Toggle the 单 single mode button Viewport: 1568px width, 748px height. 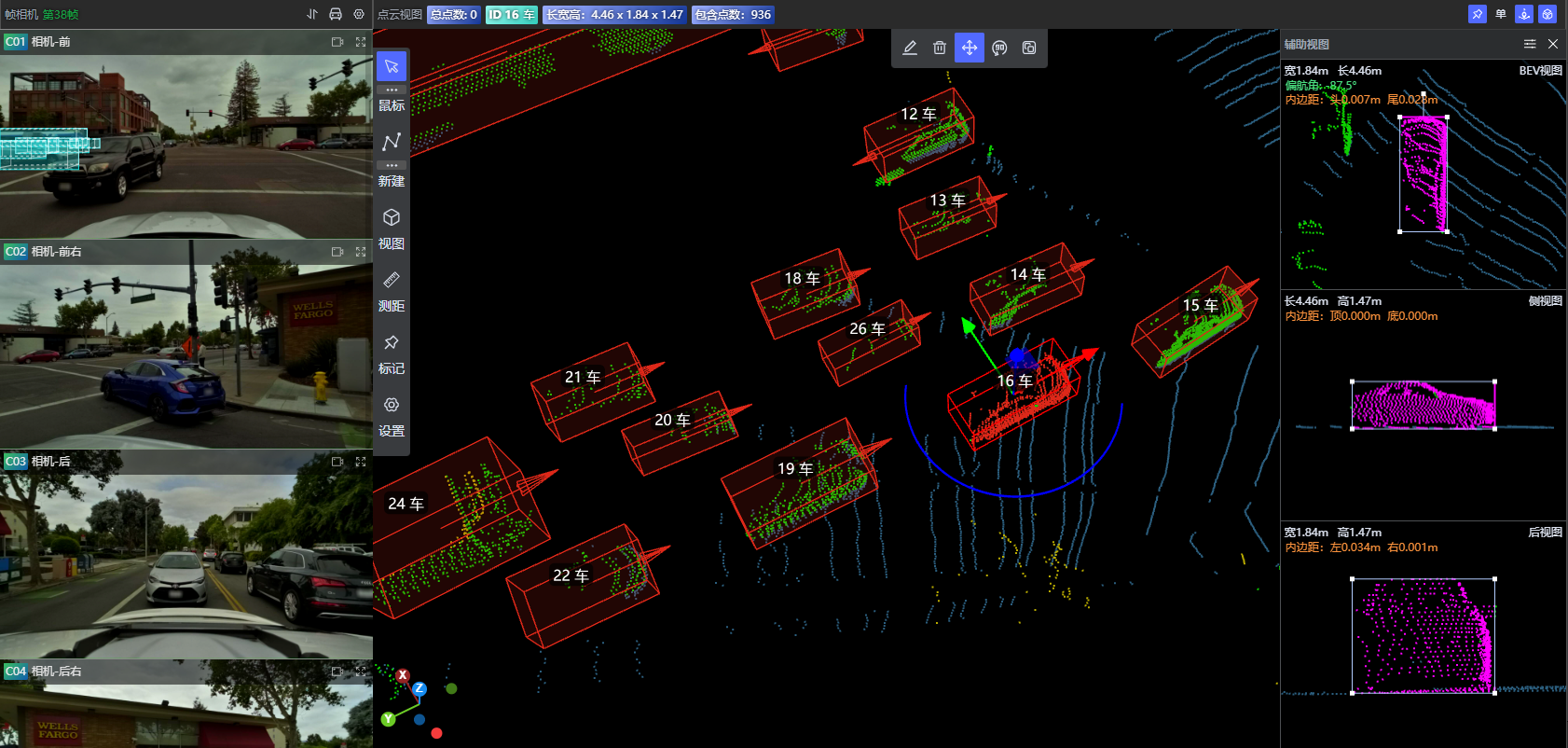[x=1501, y=14]
